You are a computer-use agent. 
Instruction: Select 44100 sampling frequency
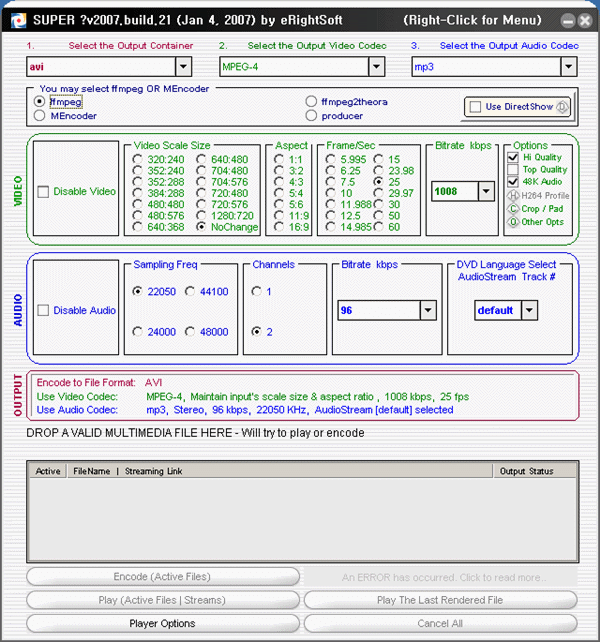[x=190, y=291]
